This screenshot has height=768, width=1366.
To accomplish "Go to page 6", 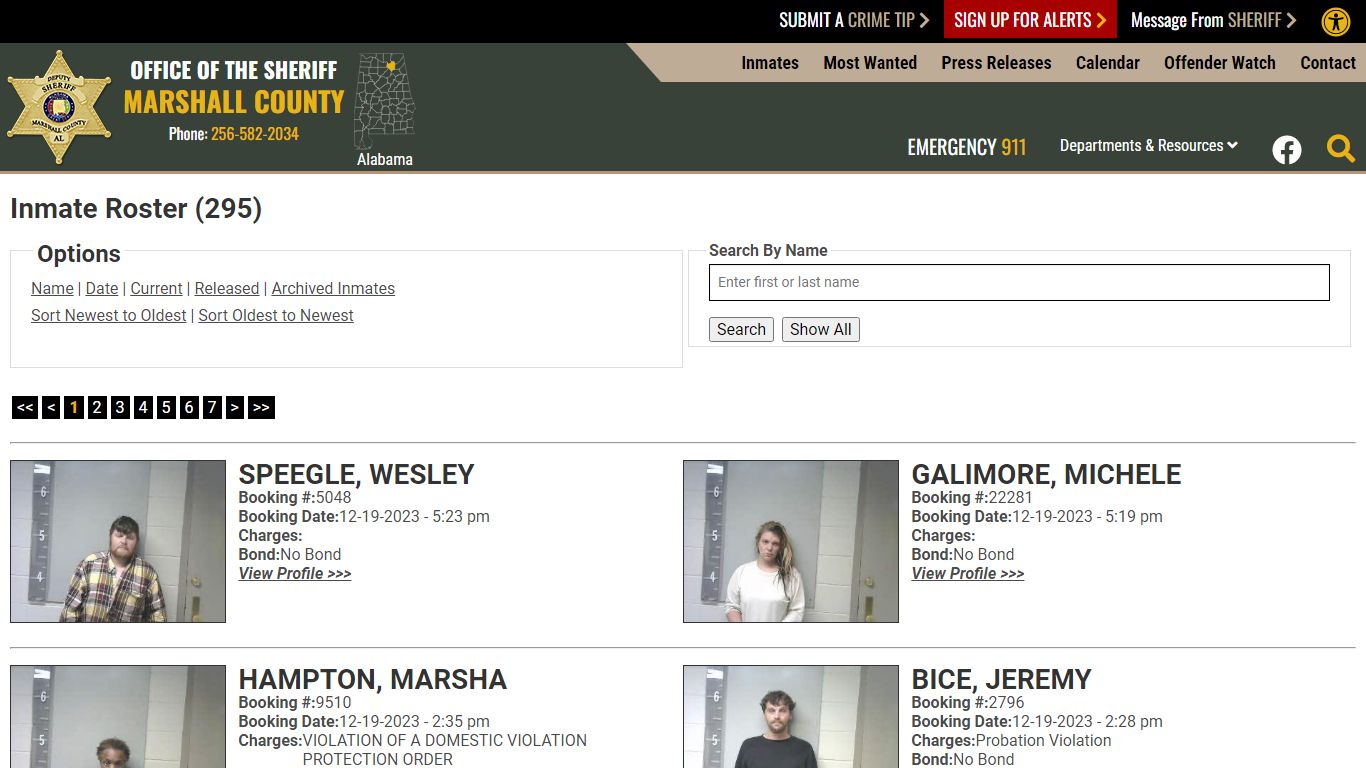I will pyautogui.click(x=189, y=407).
